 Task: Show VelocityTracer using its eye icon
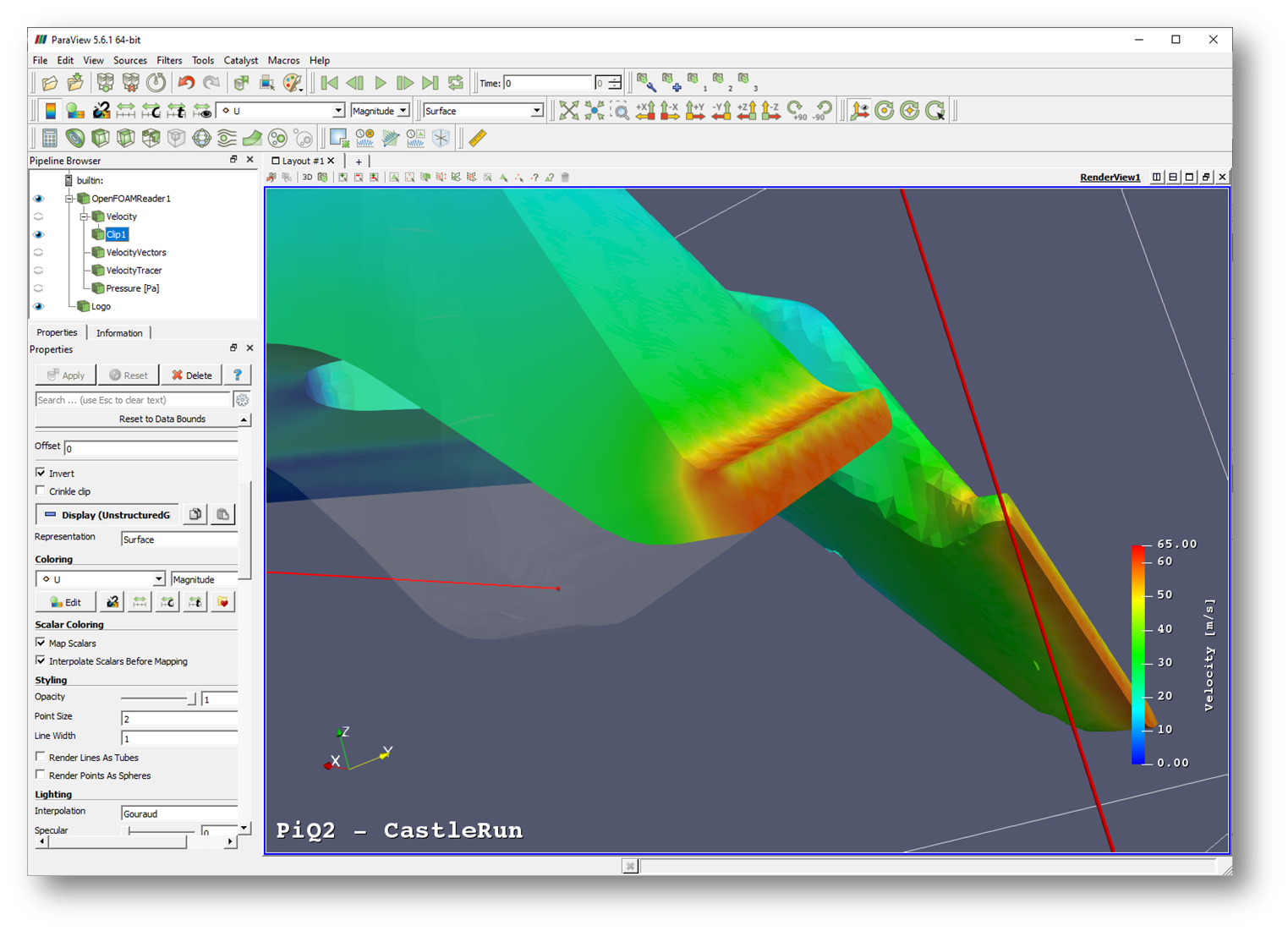38,271
